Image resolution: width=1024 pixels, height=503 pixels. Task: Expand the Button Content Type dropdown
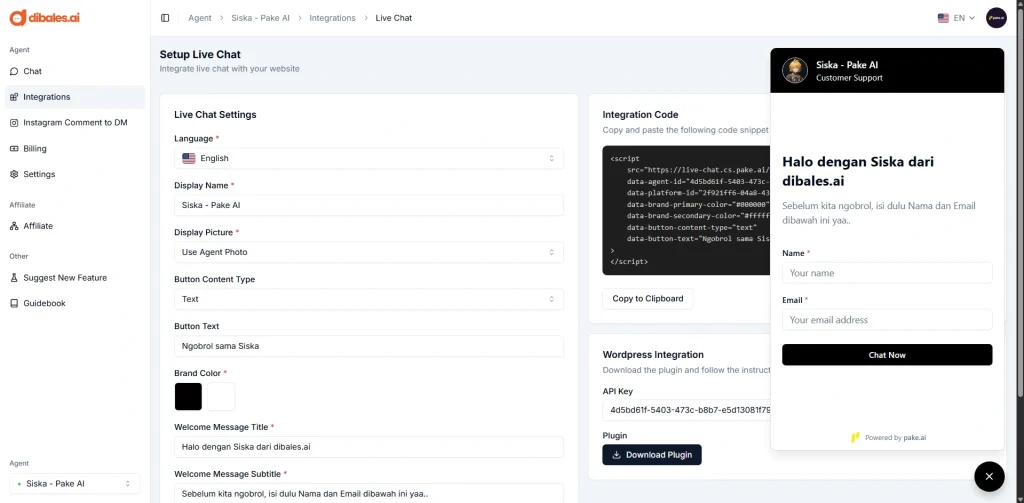pyautogui.click(x=368, y=299)
